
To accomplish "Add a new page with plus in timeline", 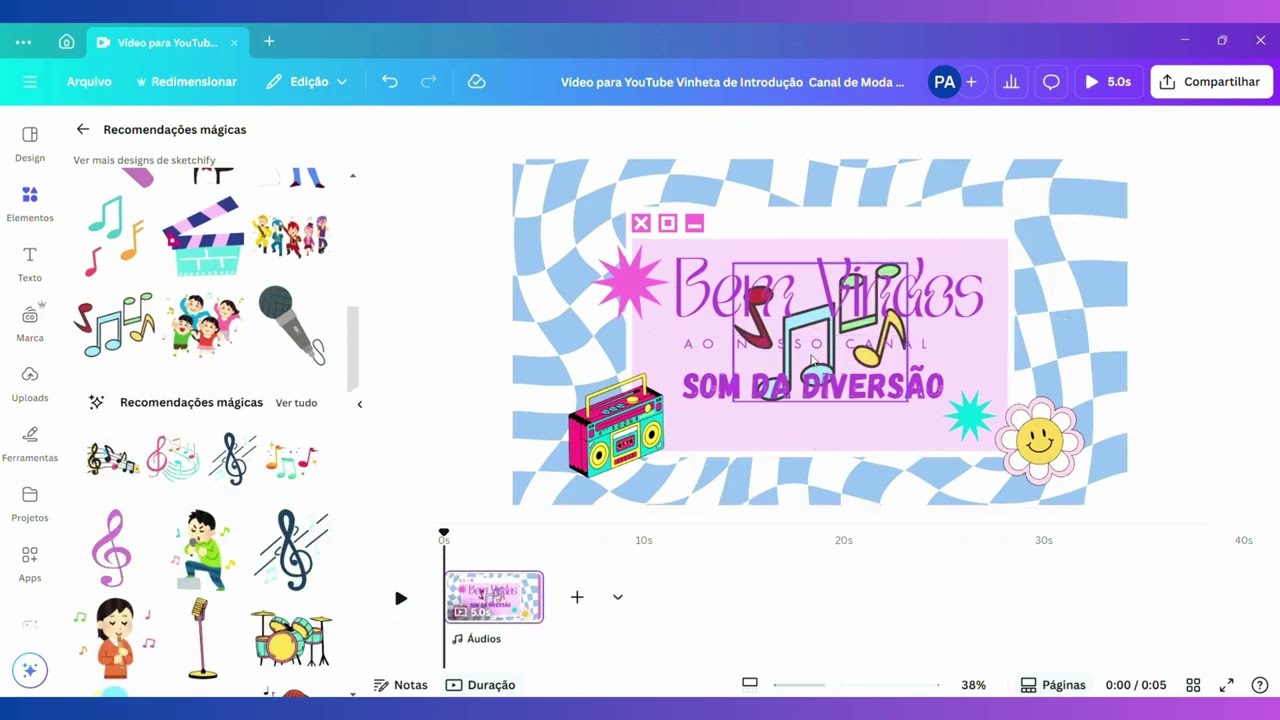I will (577, 597).
